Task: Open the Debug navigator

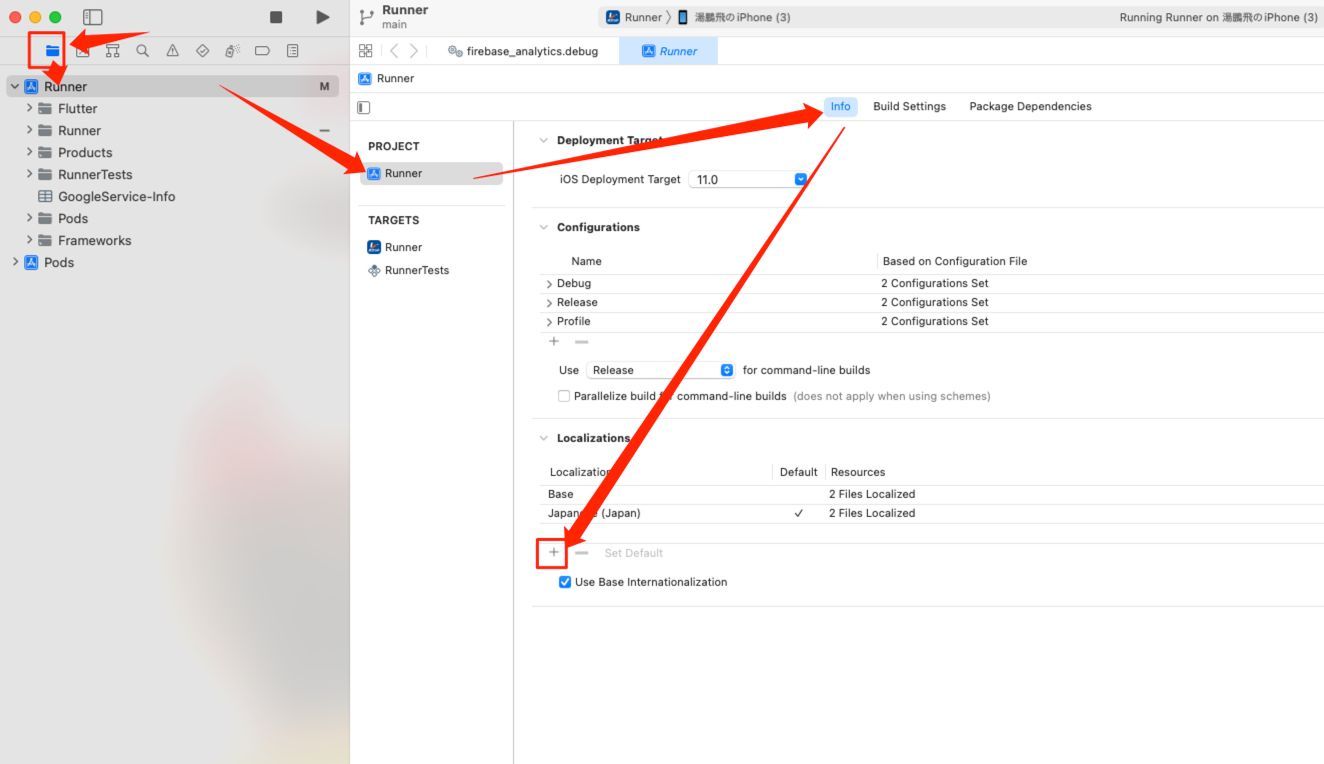Action: pos(232,51)
